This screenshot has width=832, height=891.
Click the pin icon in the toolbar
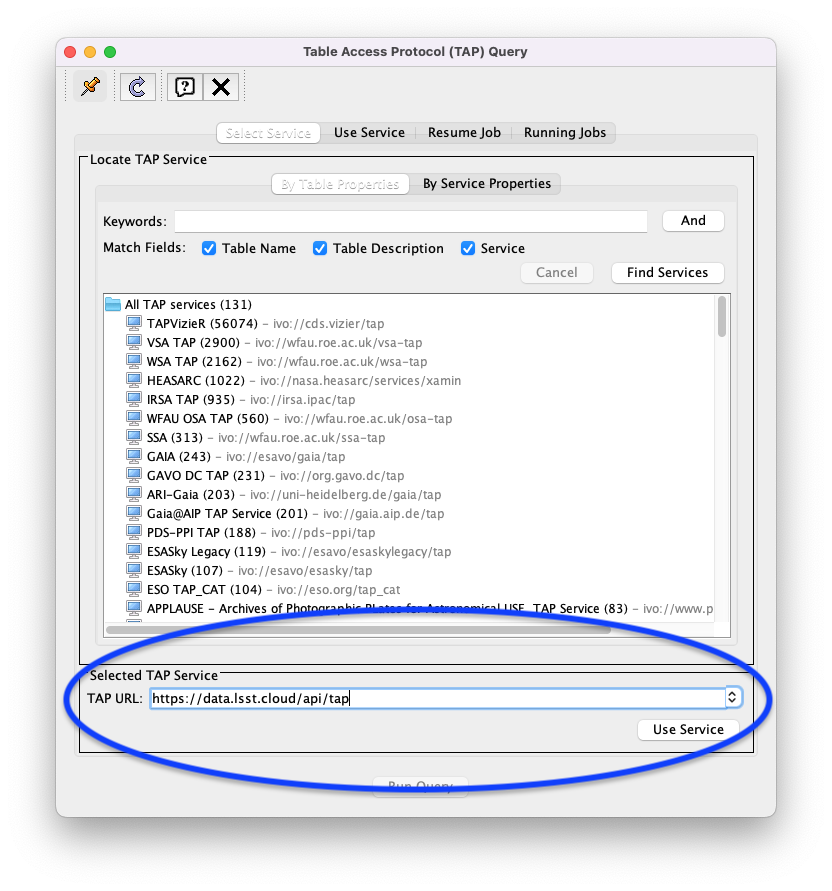(x=88, y=86)
